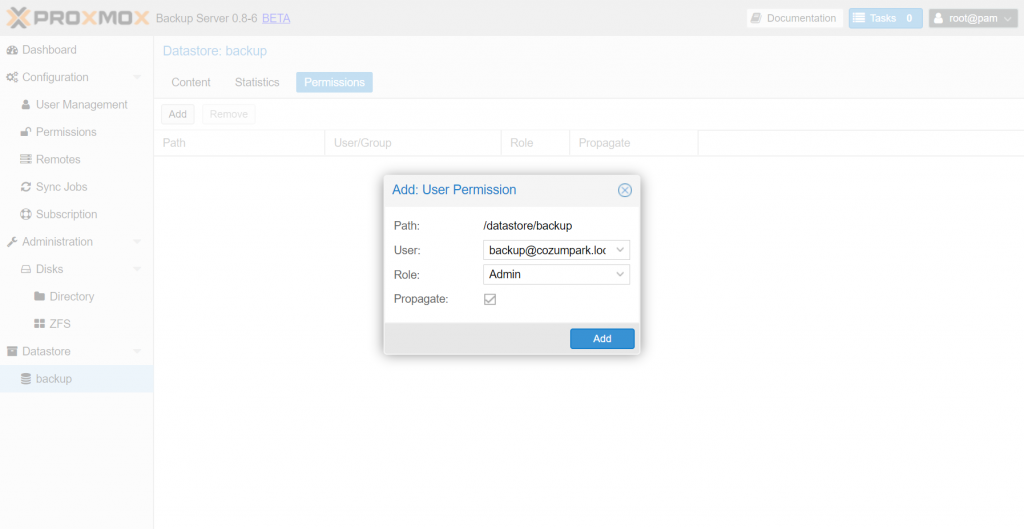Click the Subscription lifebuoy icon
This screenshot has height=529, width=1024.
pyautogui.click(x=26, y=214)
